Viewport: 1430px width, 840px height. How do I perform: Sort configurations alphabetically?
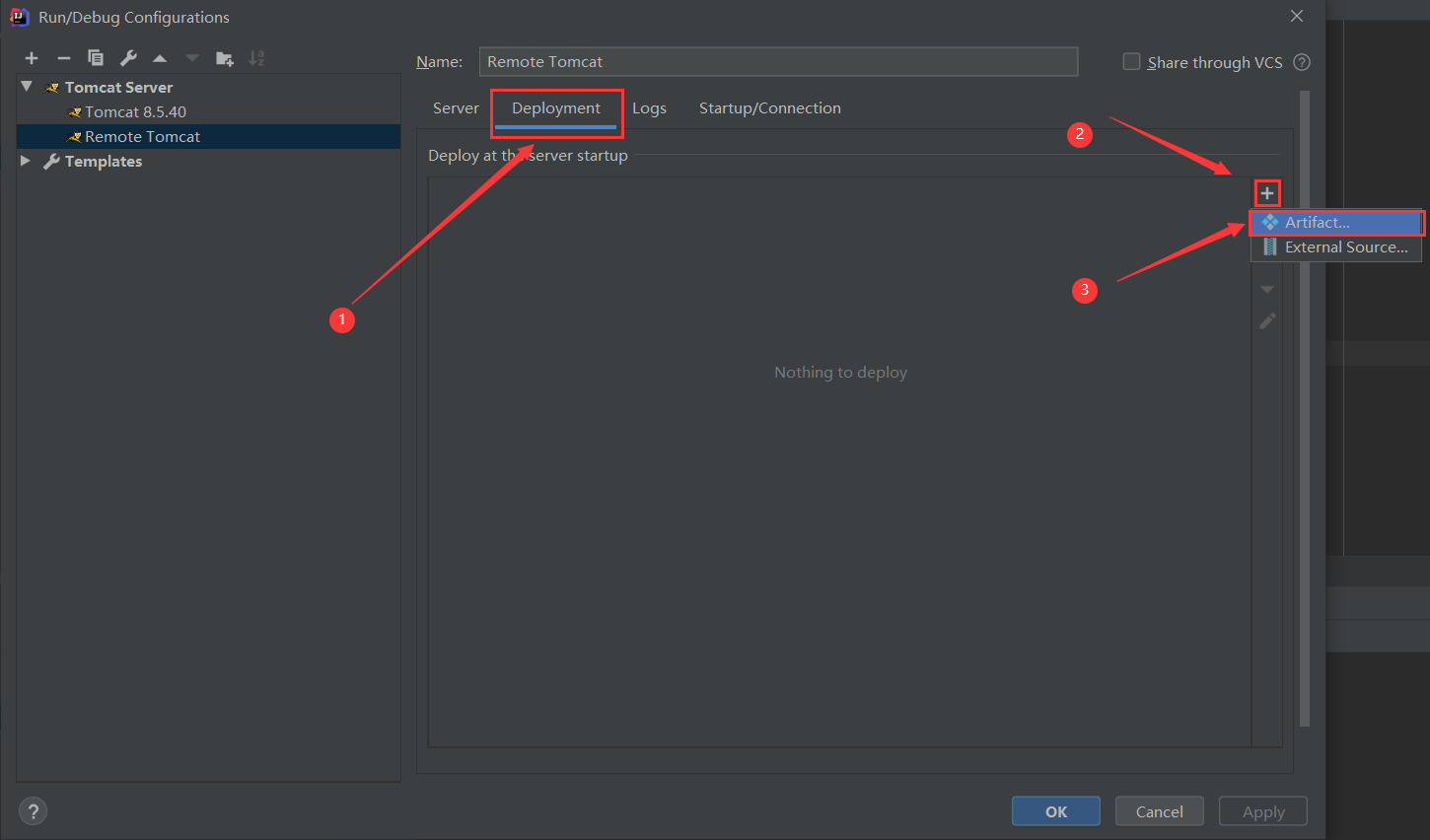click(x=256, y=58)
